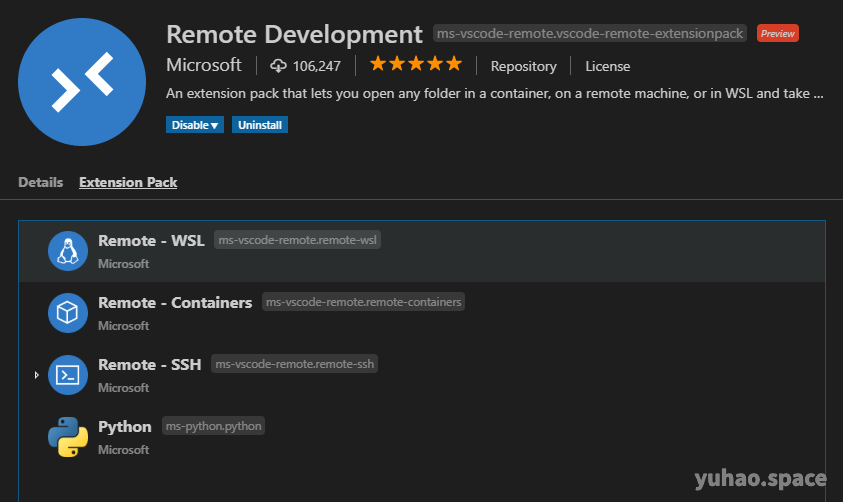Click the ms-vscode-remote.remote-wsl identifier
Image resolution: width=843 pixels, height=502 pixels.
point(297,240)
